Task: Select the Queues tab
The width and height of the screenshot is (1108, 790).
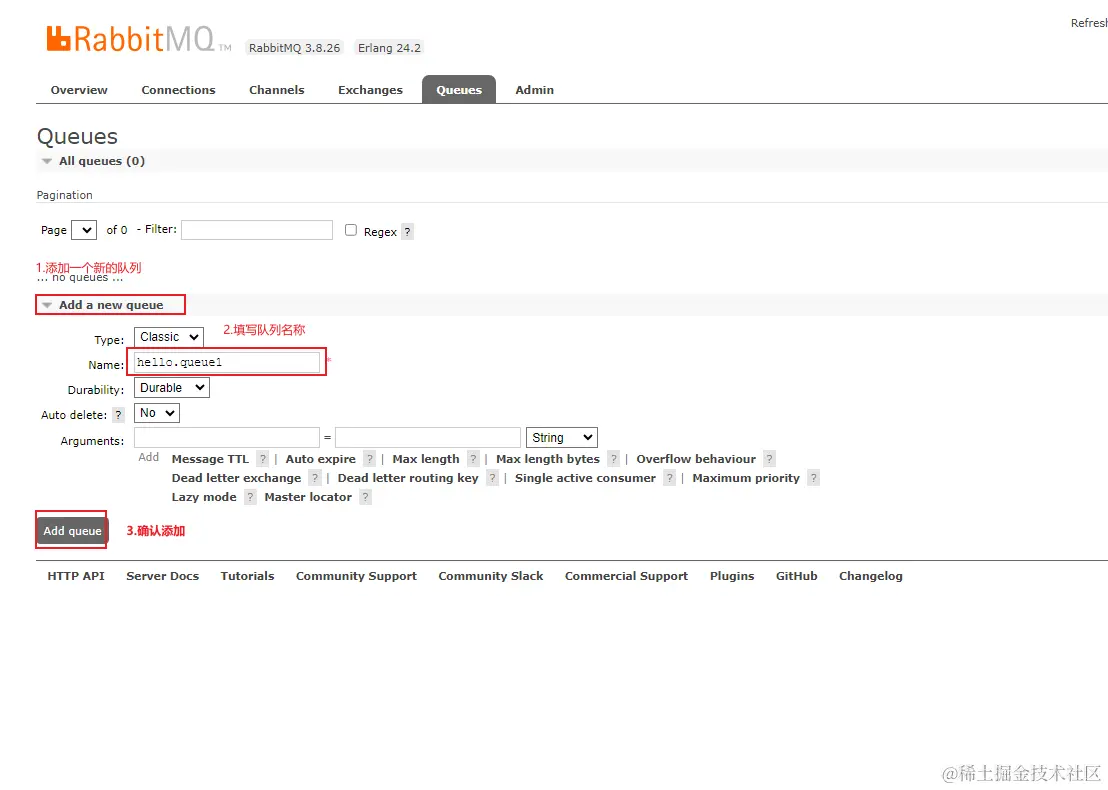Action: (459, 90)
